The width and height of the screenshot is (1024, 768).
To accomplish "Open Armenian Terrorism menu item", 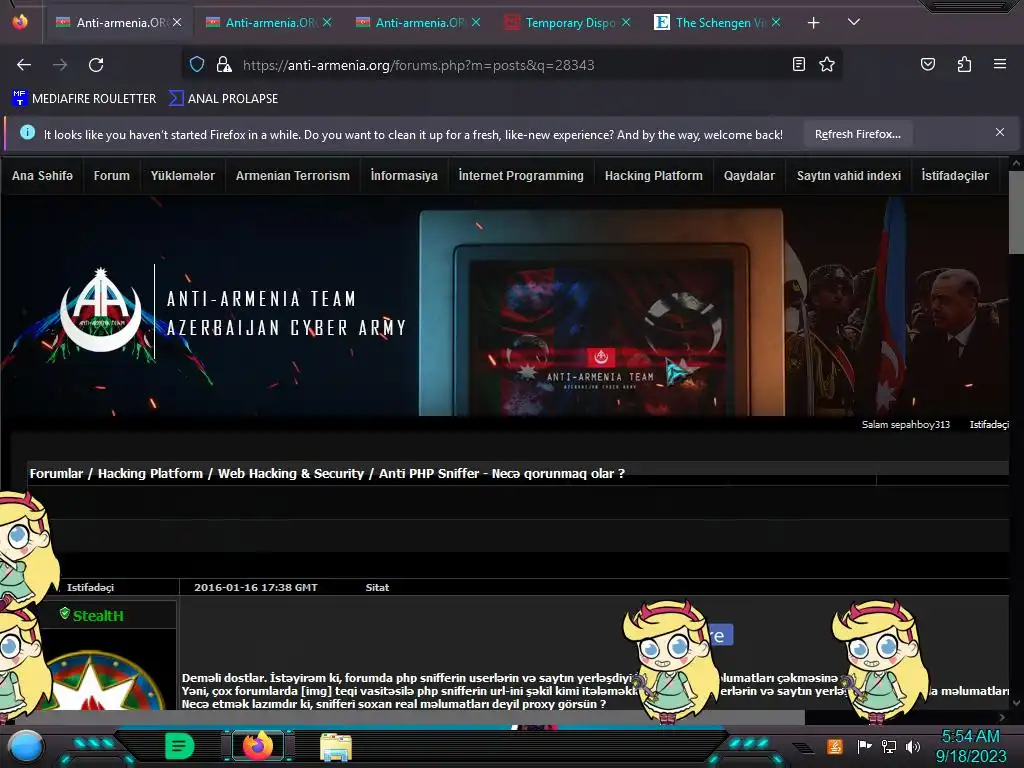I will (x=293, y=176).
